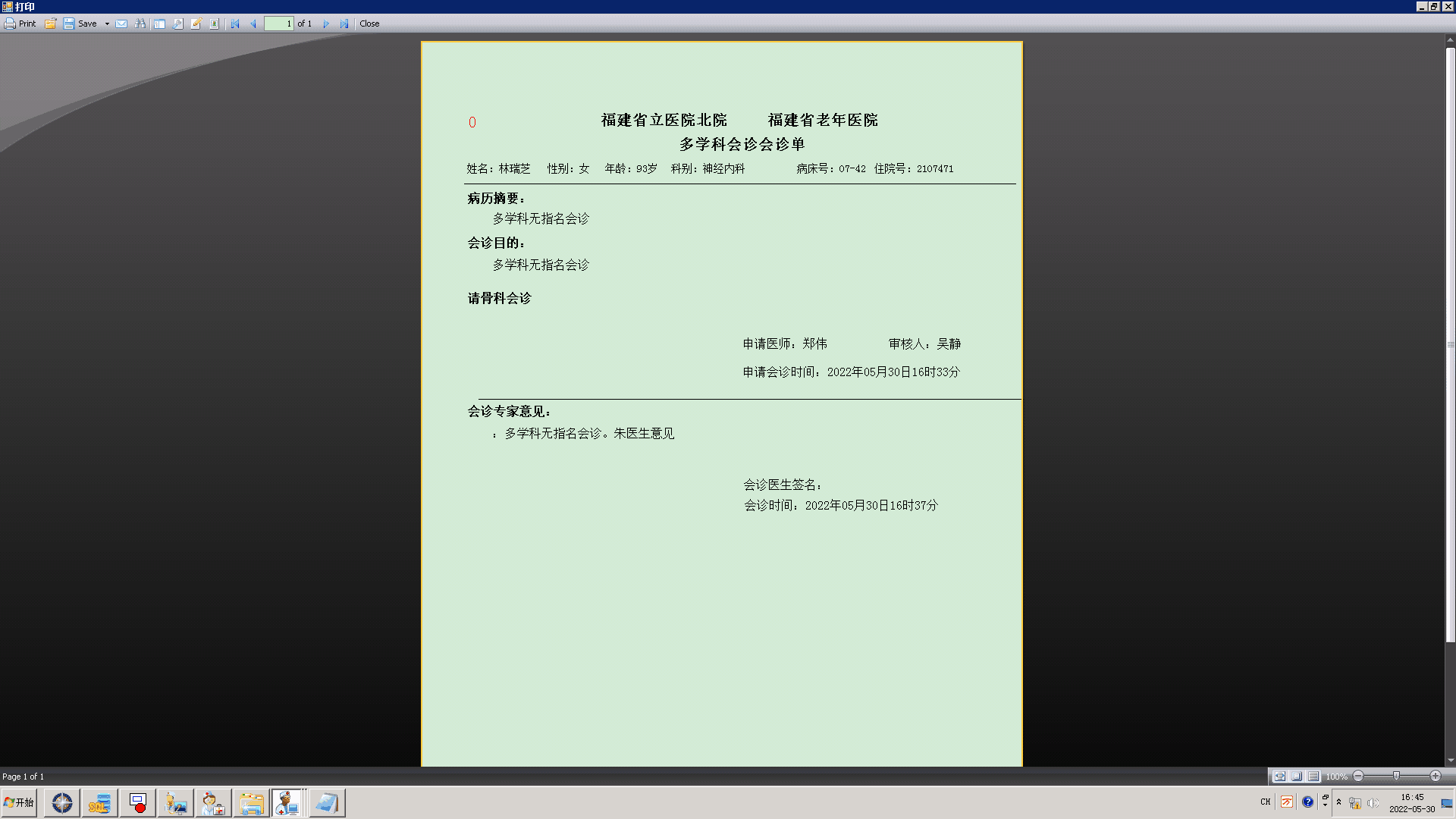Open a report file with folder icon
Image resolution: width=1456 pixels, height=819 pixels.
pos(51,24)
